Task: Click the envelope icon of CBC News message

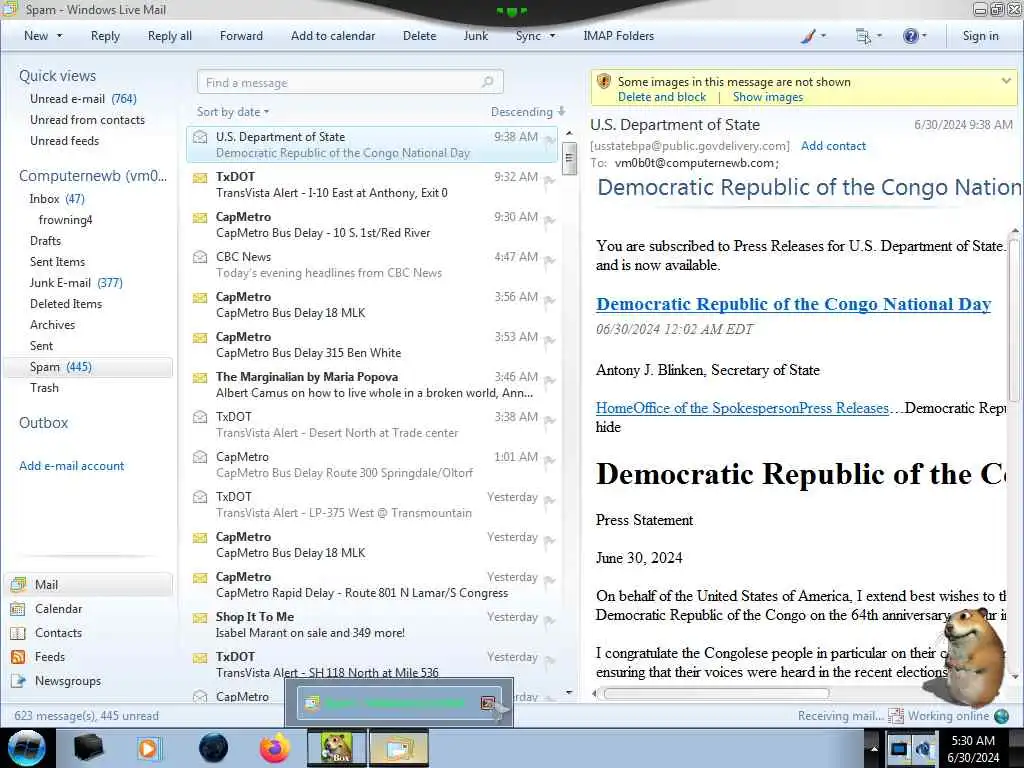Action: pos(200,257)
